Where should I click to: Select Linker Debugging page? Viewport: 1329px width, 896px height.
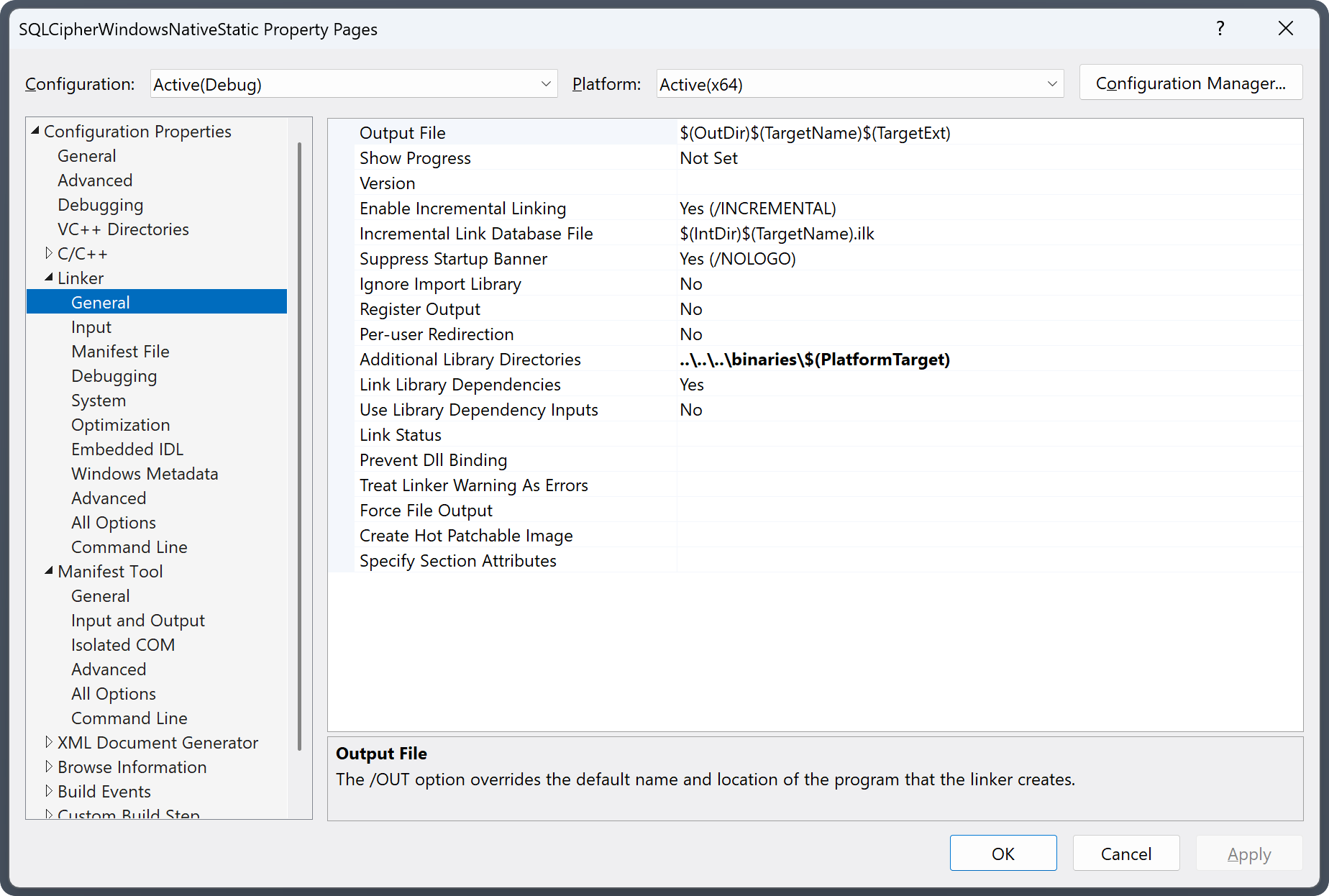[x=114, y=376]
